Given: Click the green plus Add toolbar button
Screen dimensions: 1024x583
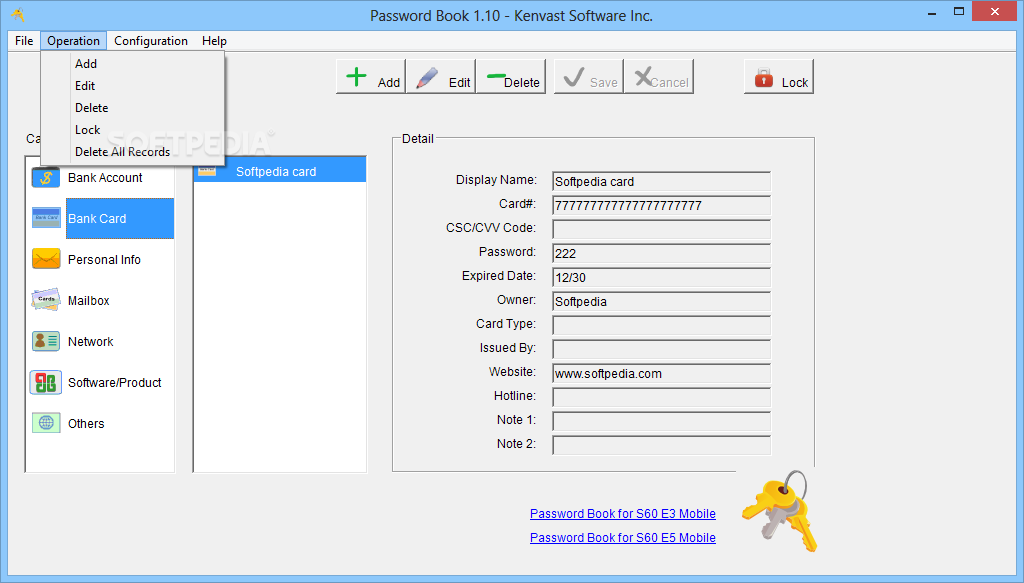Looking at the screenshot, I should tap(371, 77).
